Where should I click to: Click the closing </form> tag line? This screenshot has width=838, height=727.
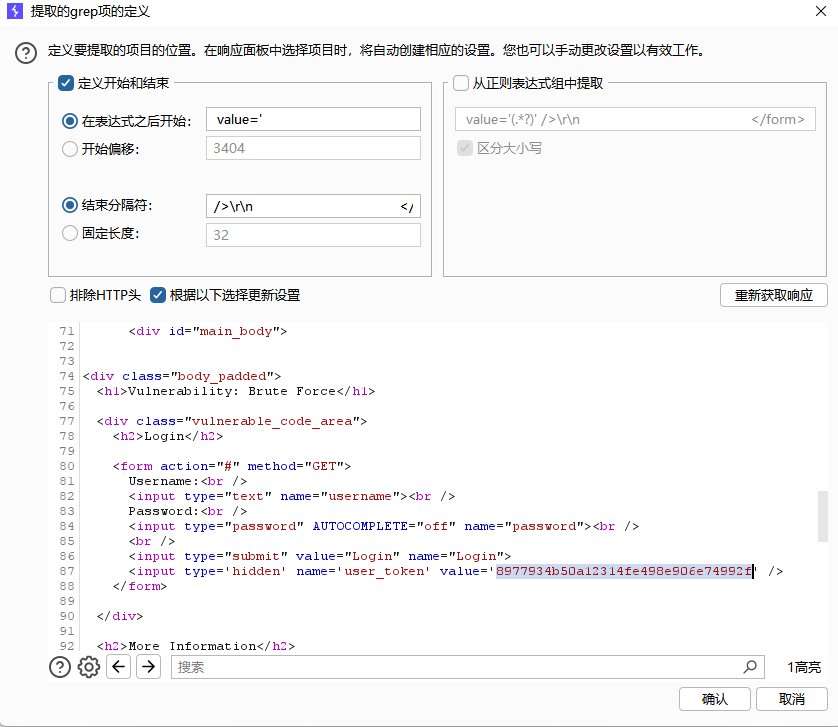[140, 586]
